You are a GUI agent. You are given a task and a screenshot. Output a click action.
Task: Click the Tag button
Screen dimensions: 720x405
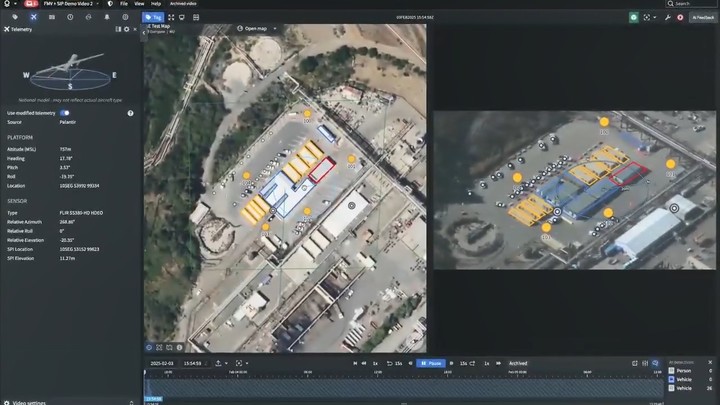(153, 17)
